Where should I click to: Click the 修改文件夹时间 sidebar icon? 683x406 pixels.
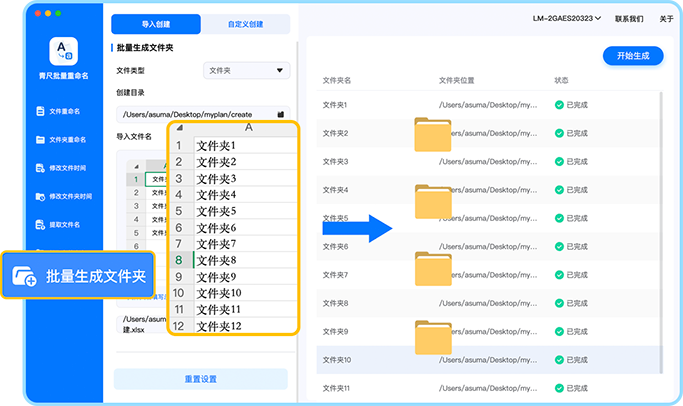[40, 197]
